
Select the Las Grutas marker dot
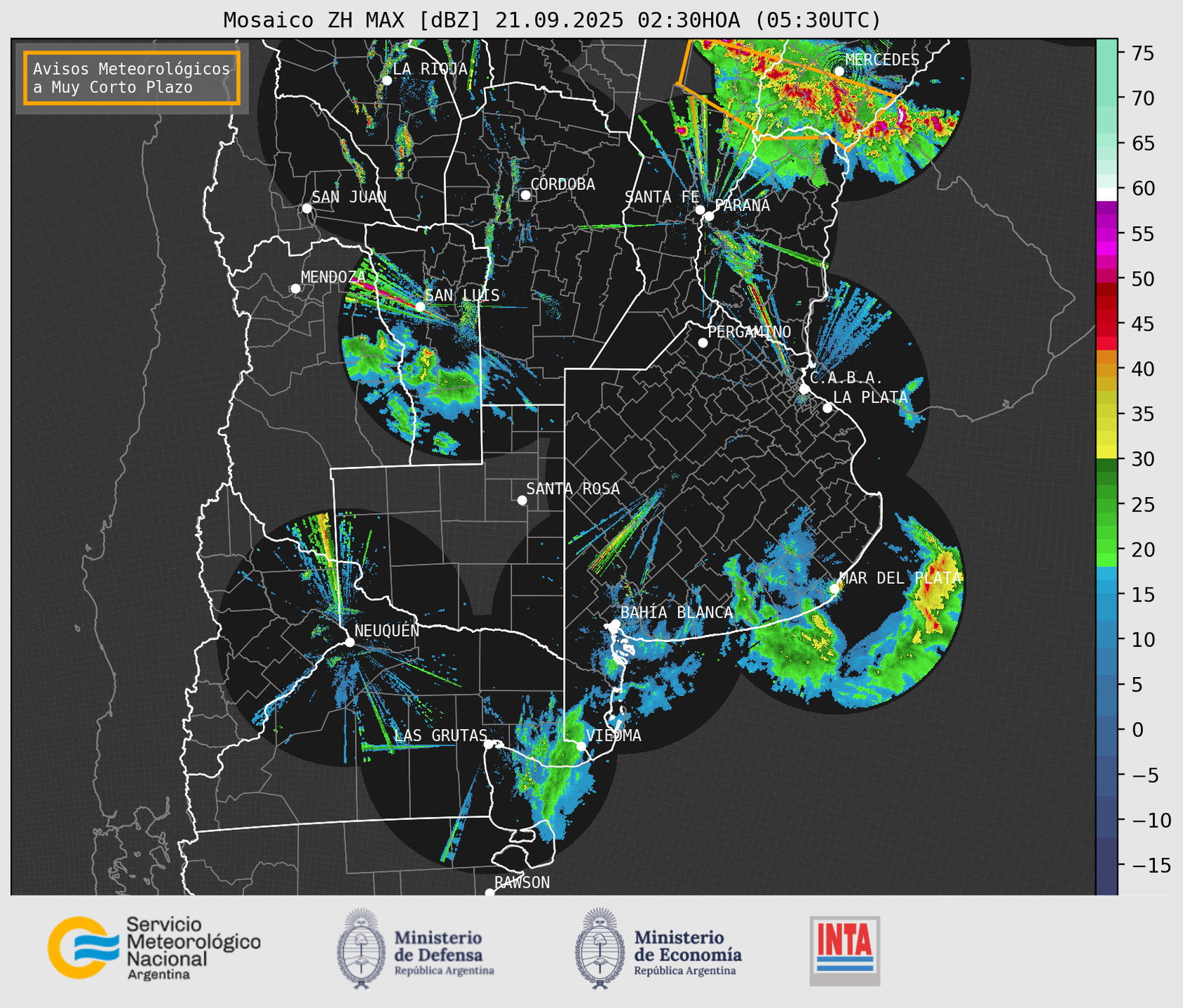tap(489, 744)
